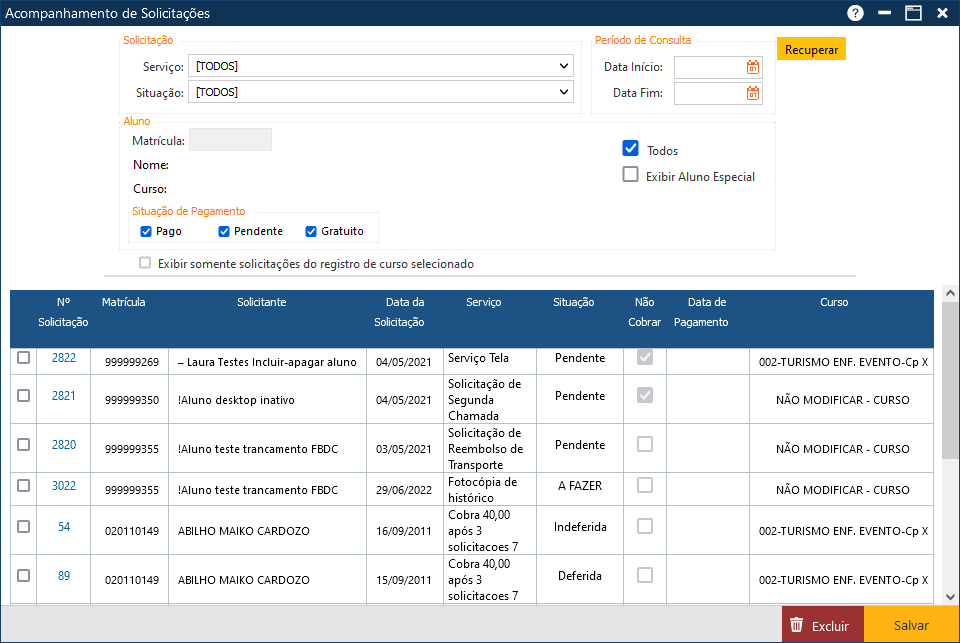The image size is (960, 643).
Task: Enable Exibir Aluno Especial checkbox
Action: (x=630, y=175)
